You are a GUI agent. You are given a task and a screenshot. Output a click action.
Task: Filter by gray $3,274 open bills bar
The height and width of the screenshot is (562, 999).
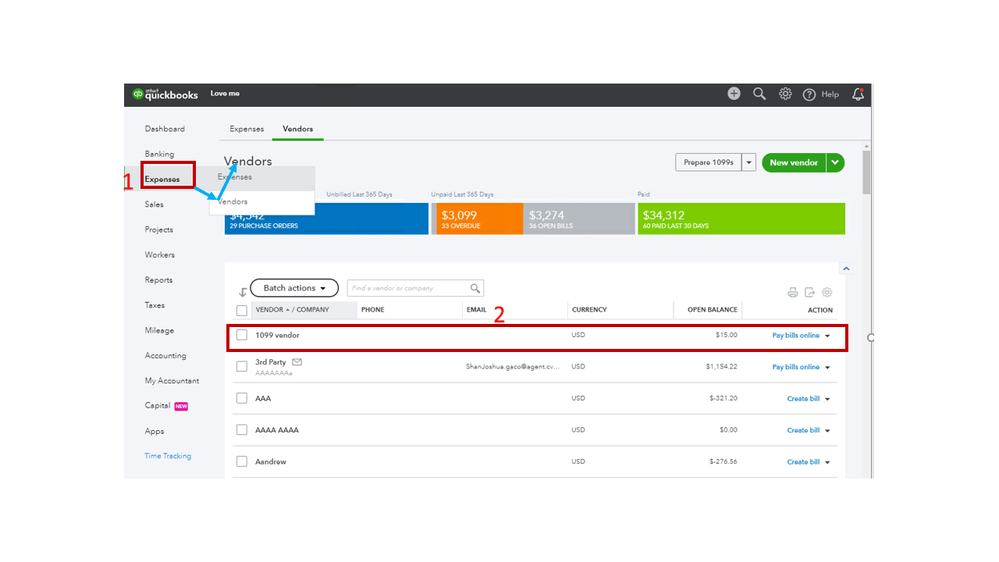point(579,219)
